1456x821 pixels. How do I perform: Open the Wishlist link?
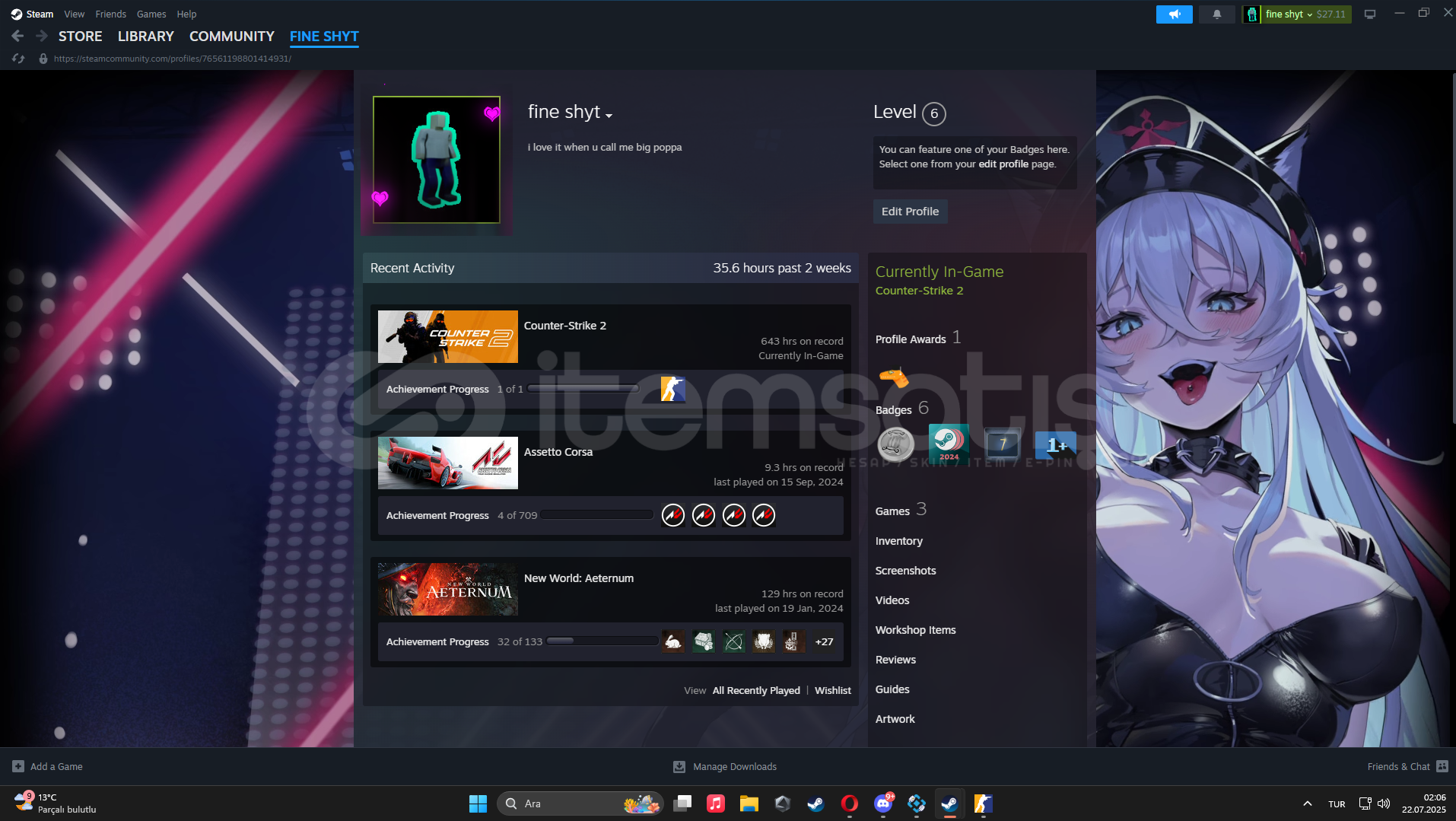pos(832,690)
